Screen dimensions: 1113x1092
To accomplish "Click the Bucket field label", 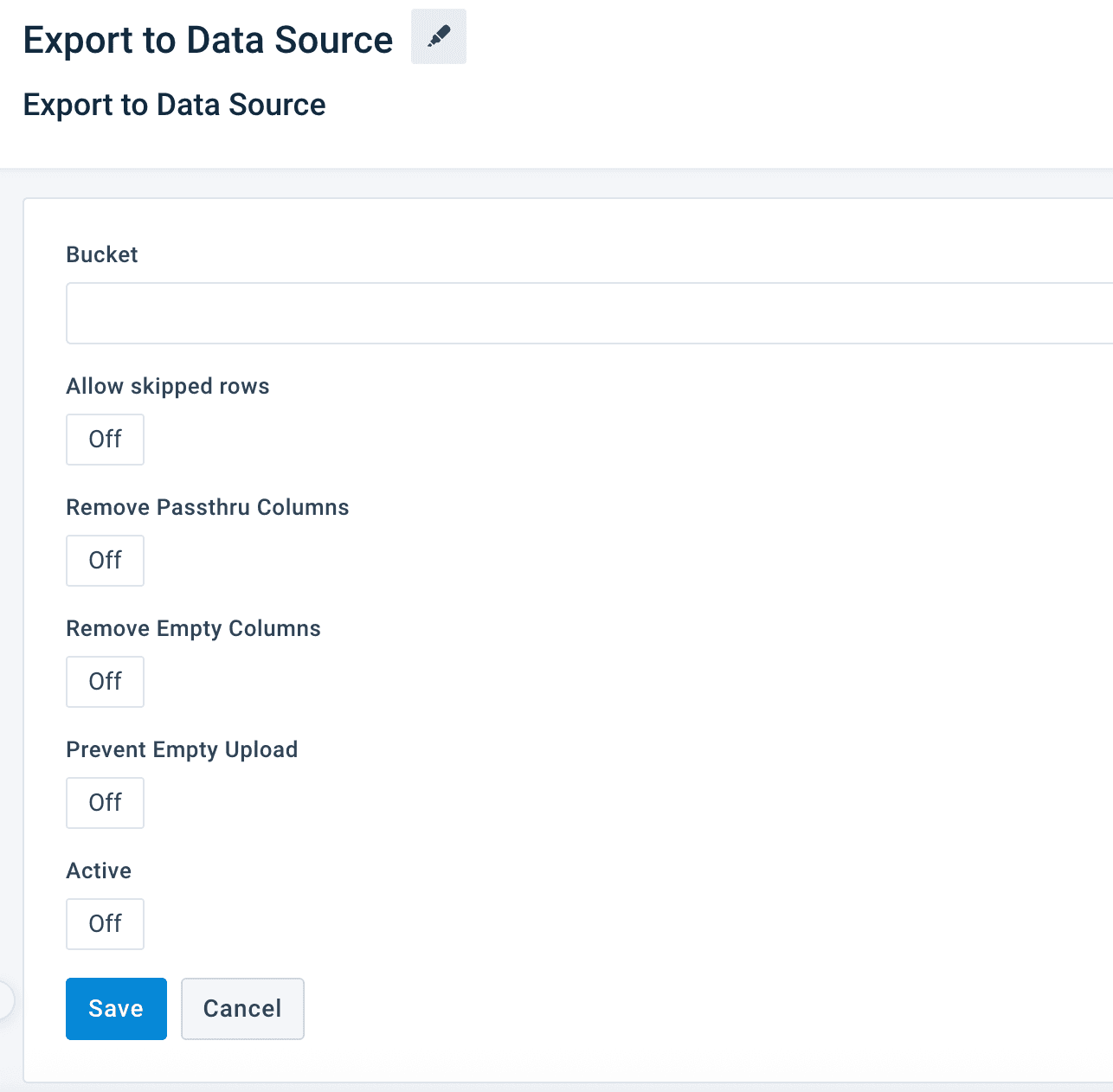I will coord(102,254).
